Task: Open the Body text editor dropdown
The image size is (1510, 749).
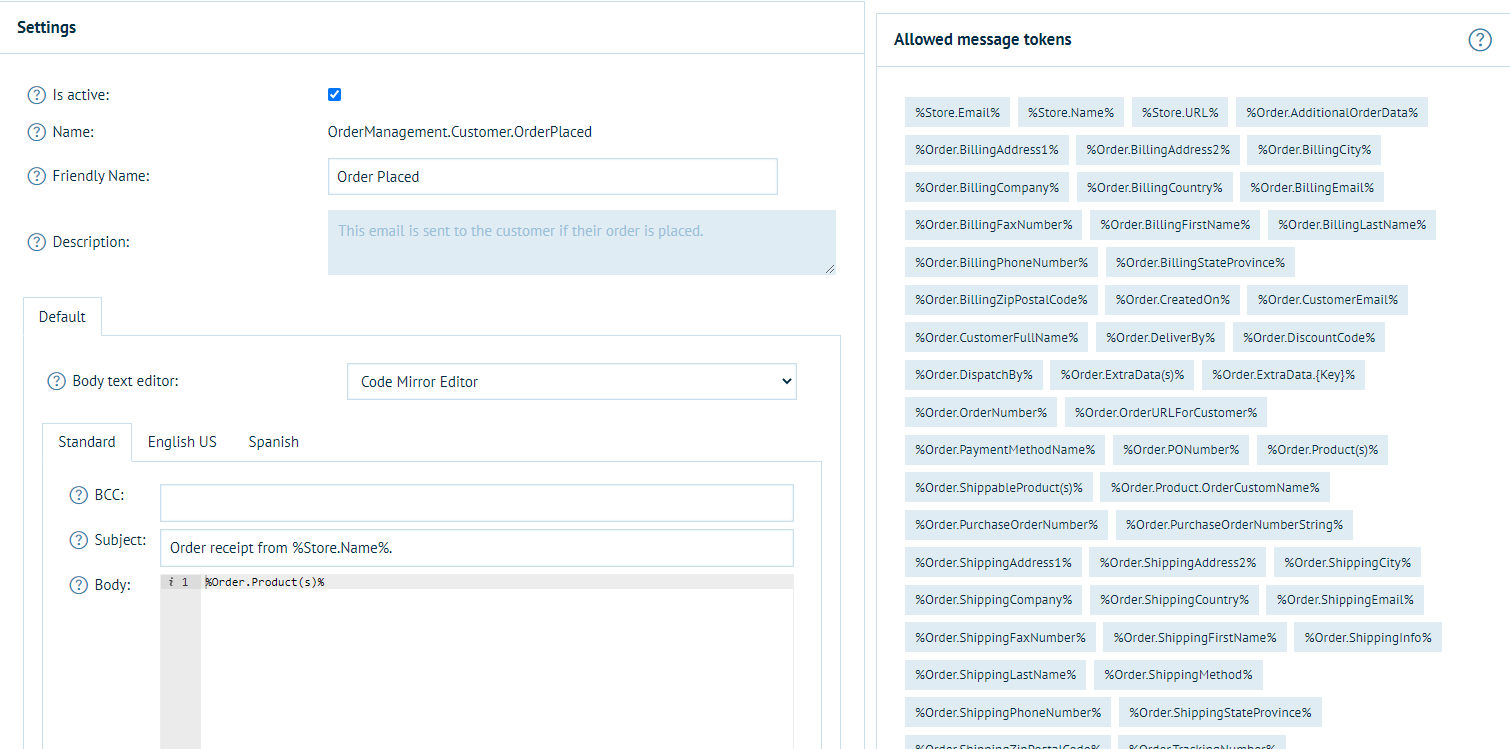Action: point(571,381)
